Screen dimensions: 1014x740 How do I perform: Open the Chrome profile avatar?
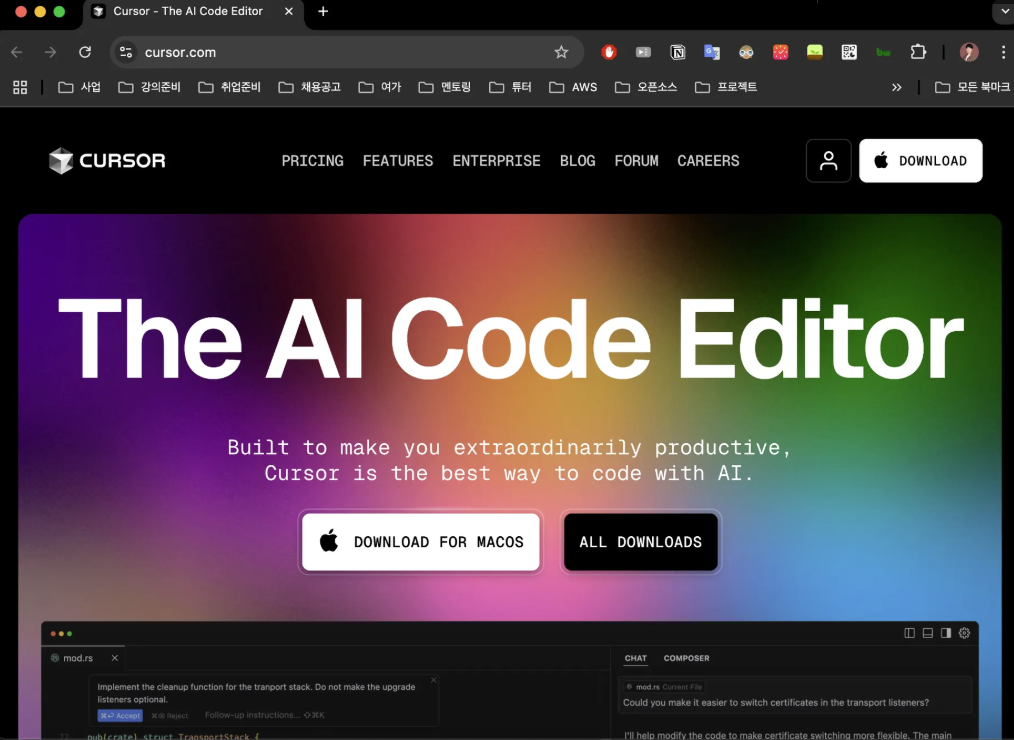click(969, 52)
